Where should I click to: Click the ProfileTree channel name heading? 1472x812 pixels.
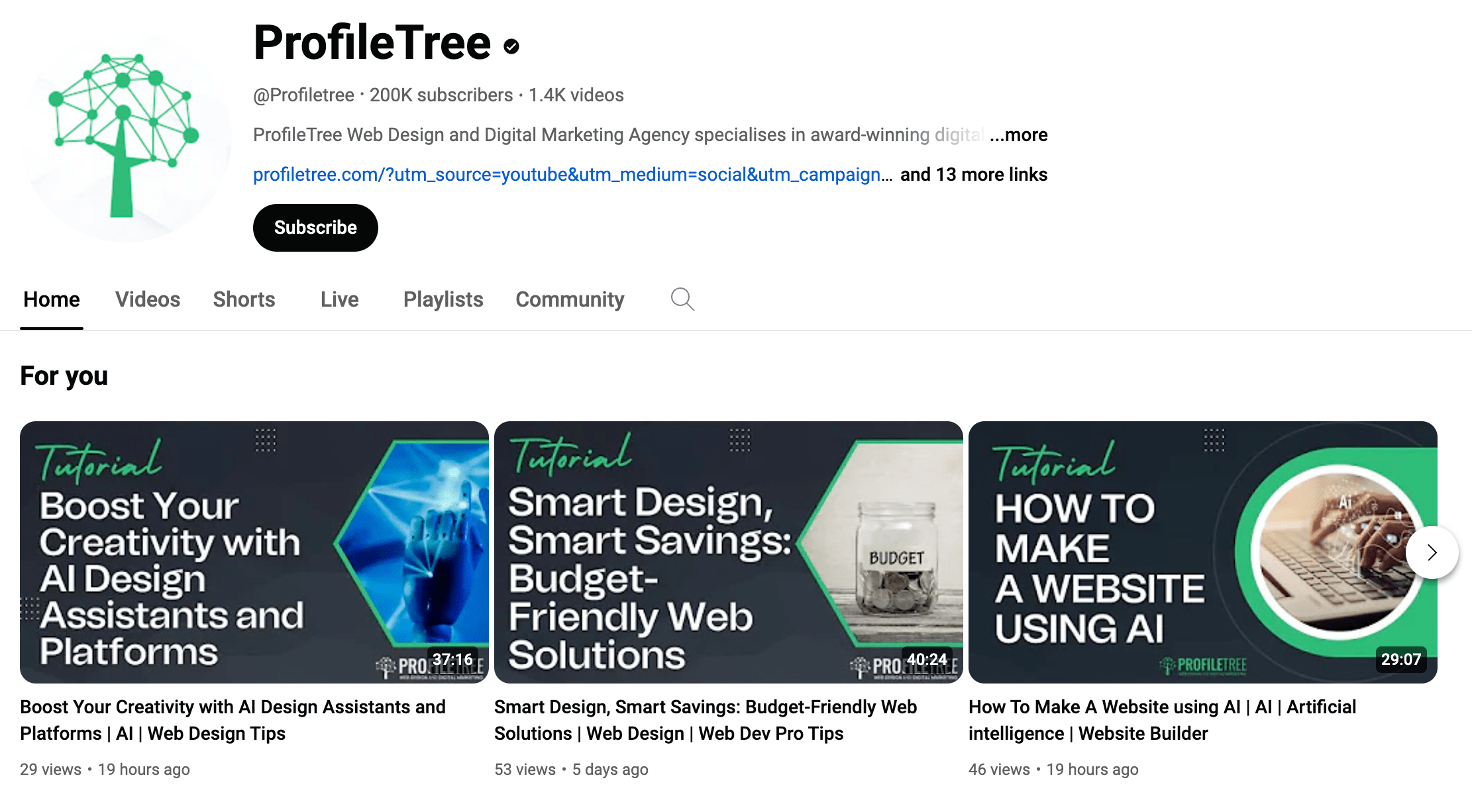click(x=372, y=43)
